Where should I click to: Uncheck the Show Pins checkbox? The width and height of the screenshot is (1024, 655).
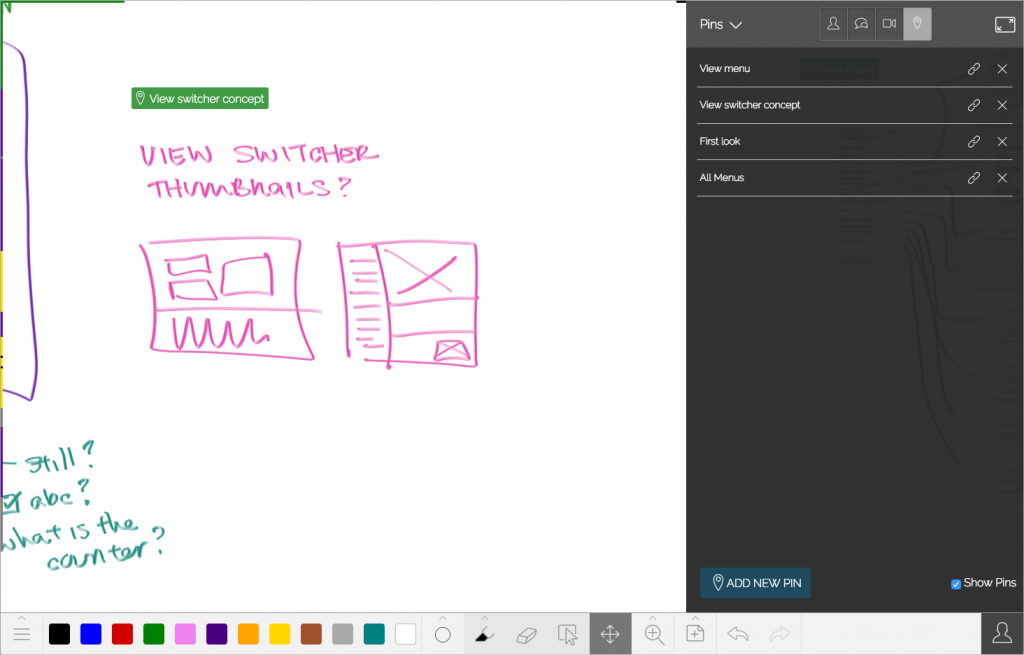(x=956, y=584)
